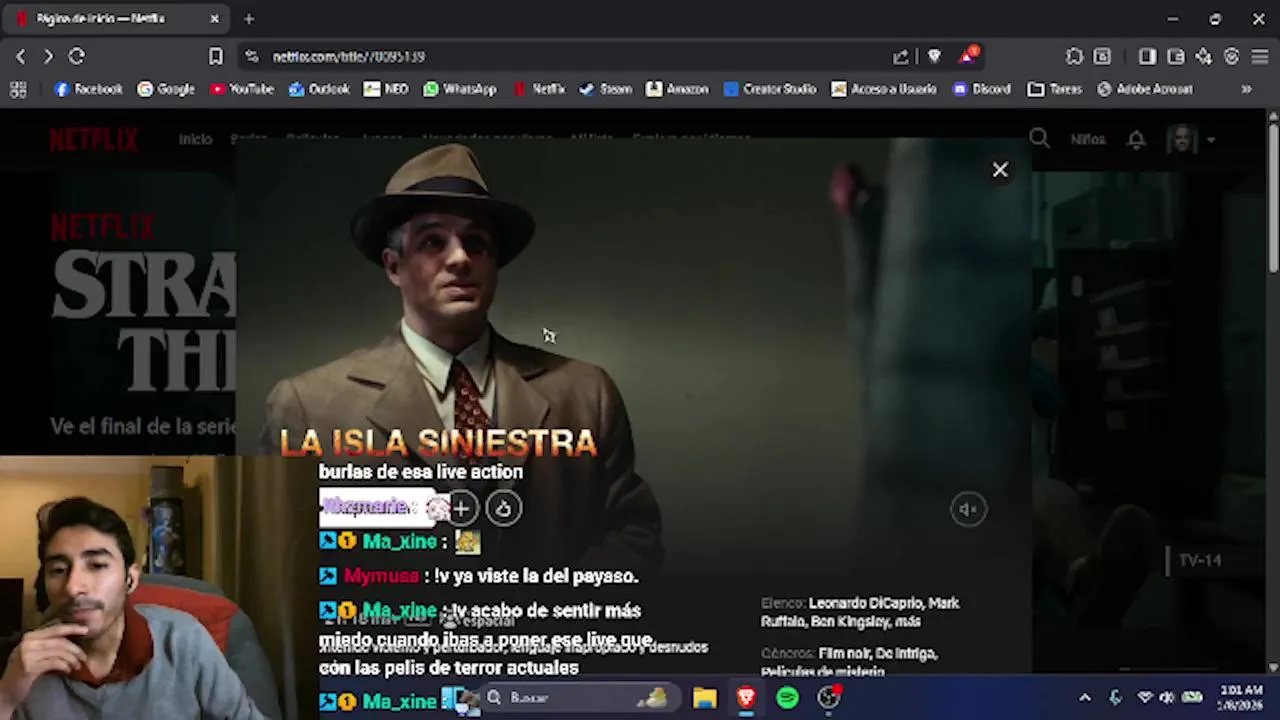This screenshot has height=720, width=1280.
Task: Show more bookmarks with the double chevron
Action: (x=1246, y=89)
